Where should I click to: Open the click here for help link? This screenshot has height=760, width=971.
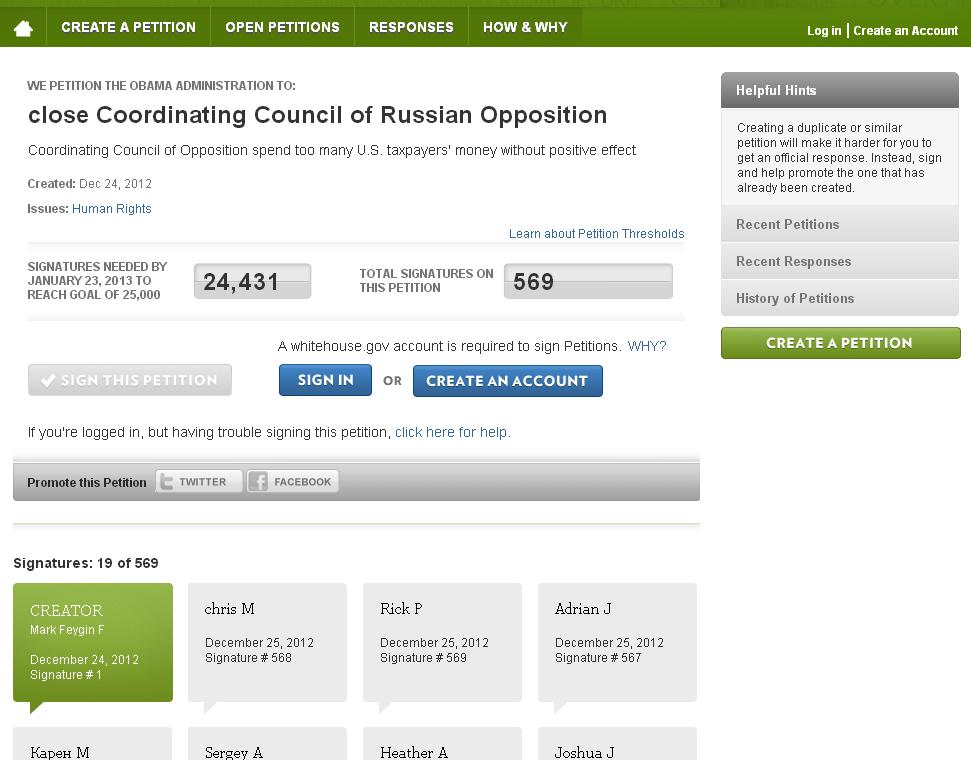click(x=453, y=432)
